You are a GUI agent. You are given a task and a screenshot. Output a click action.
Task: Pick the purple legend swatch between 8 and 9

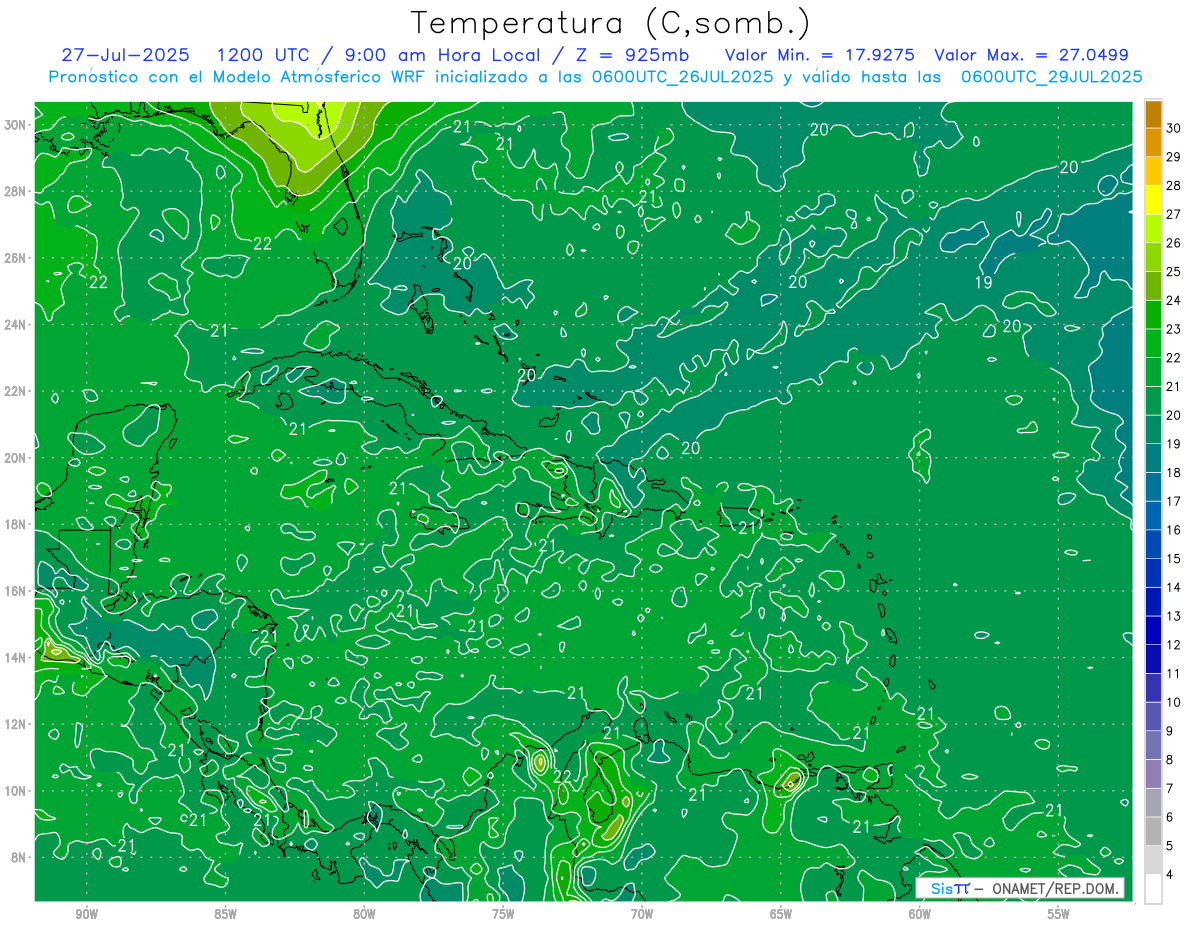pyautogui.click(x=1153, y=745)
